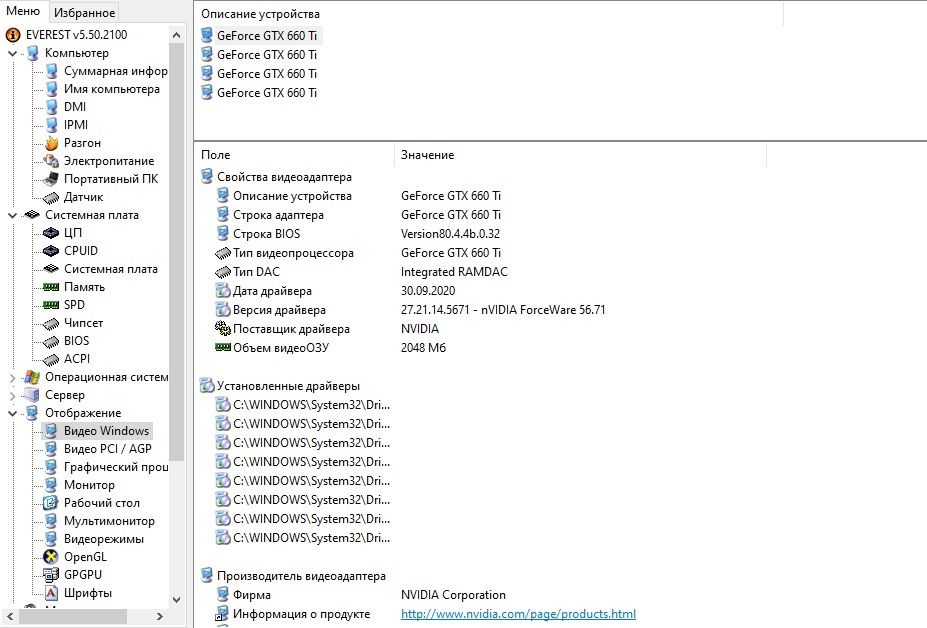This screenshot has width=927, height=628.
Task: Click the ЦП processor icon
Action: [51, 233]
